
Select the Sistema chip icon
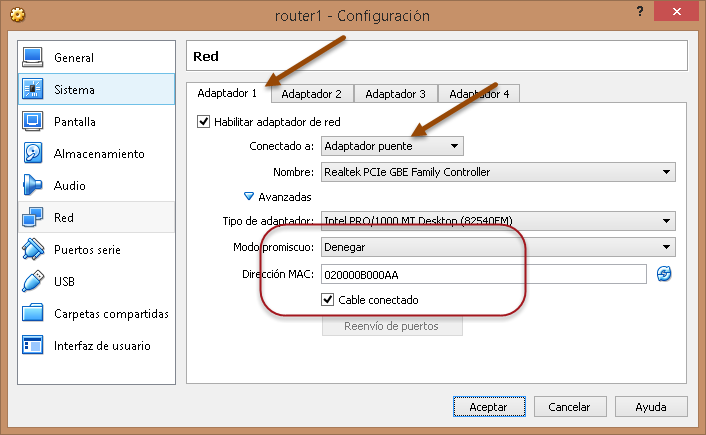pos(33,89)
